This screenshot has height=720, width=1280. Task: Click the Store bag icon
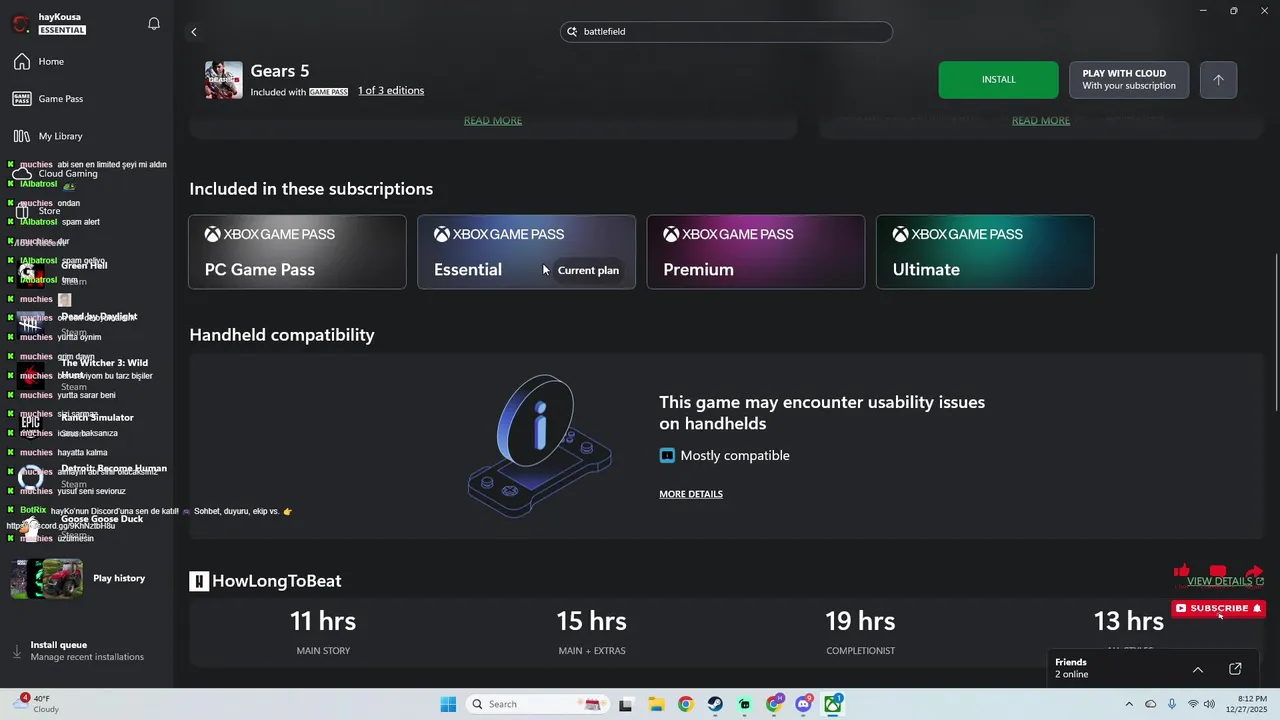[x=22, y=211]
